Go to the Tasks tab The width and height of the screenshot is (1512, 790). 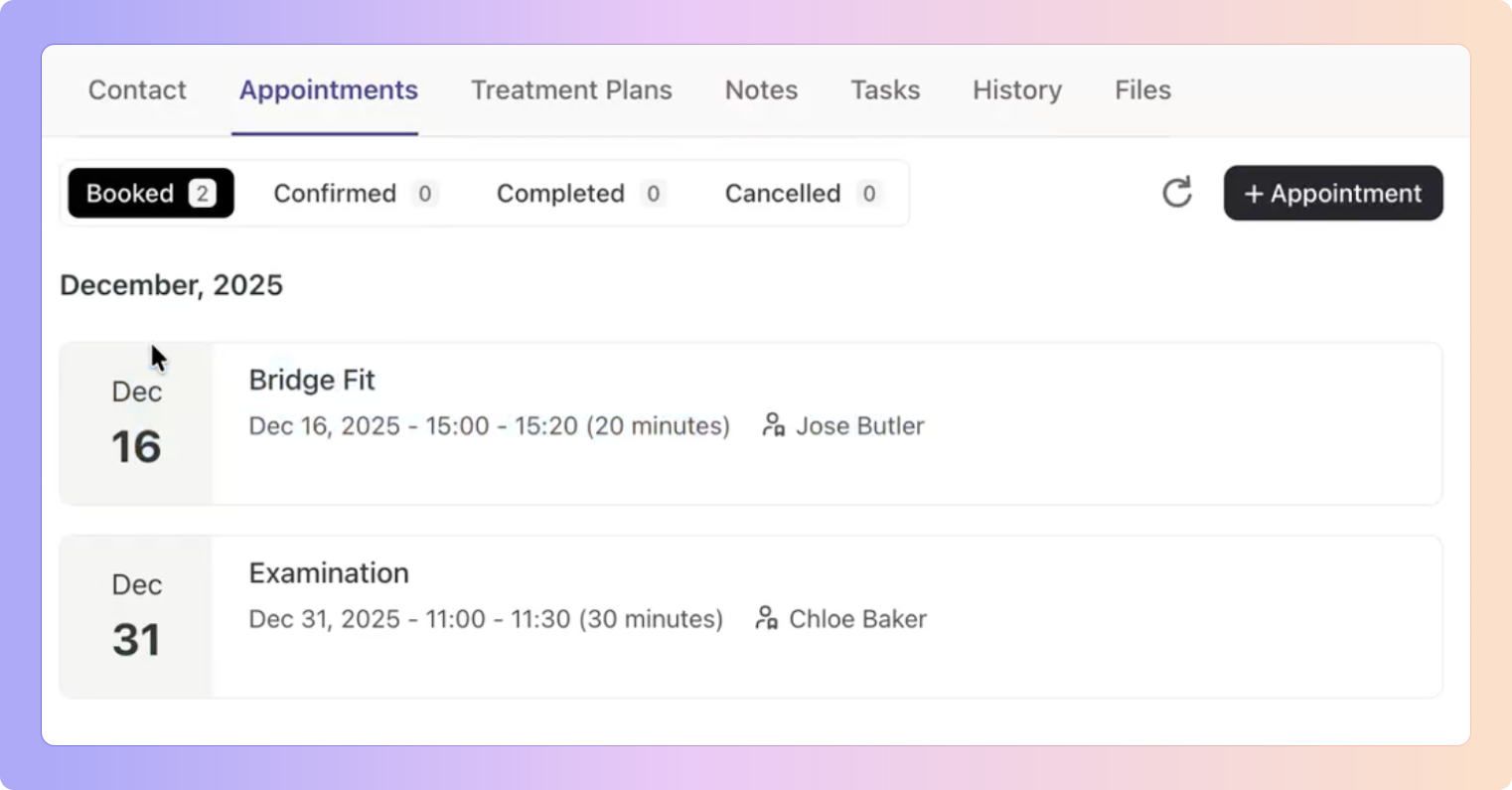click(885, 90)
